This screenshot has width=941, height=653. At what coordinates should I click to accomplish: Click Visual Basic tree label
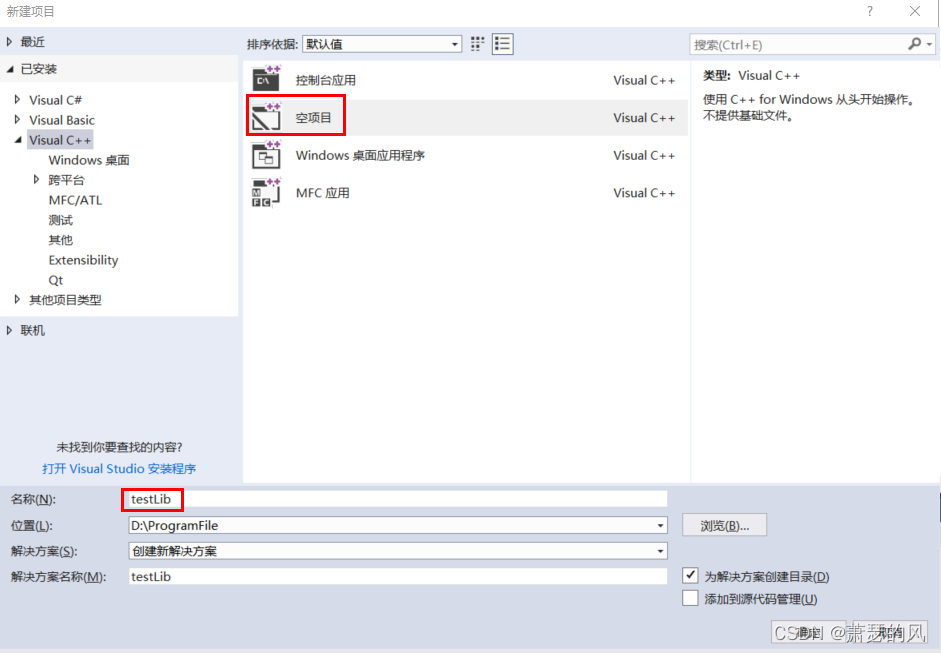coord(62,119)
